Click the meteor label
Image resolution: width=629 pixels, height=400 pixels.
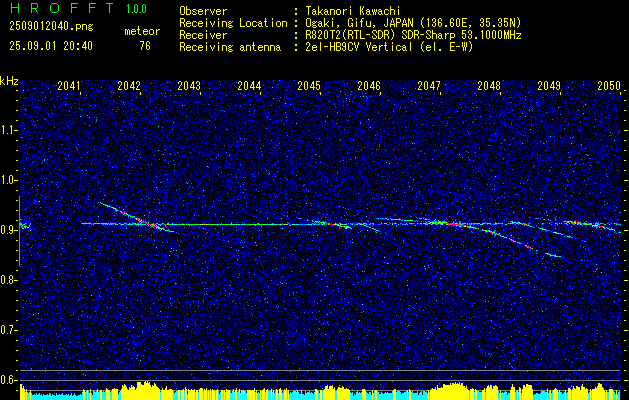coord(142,31)
